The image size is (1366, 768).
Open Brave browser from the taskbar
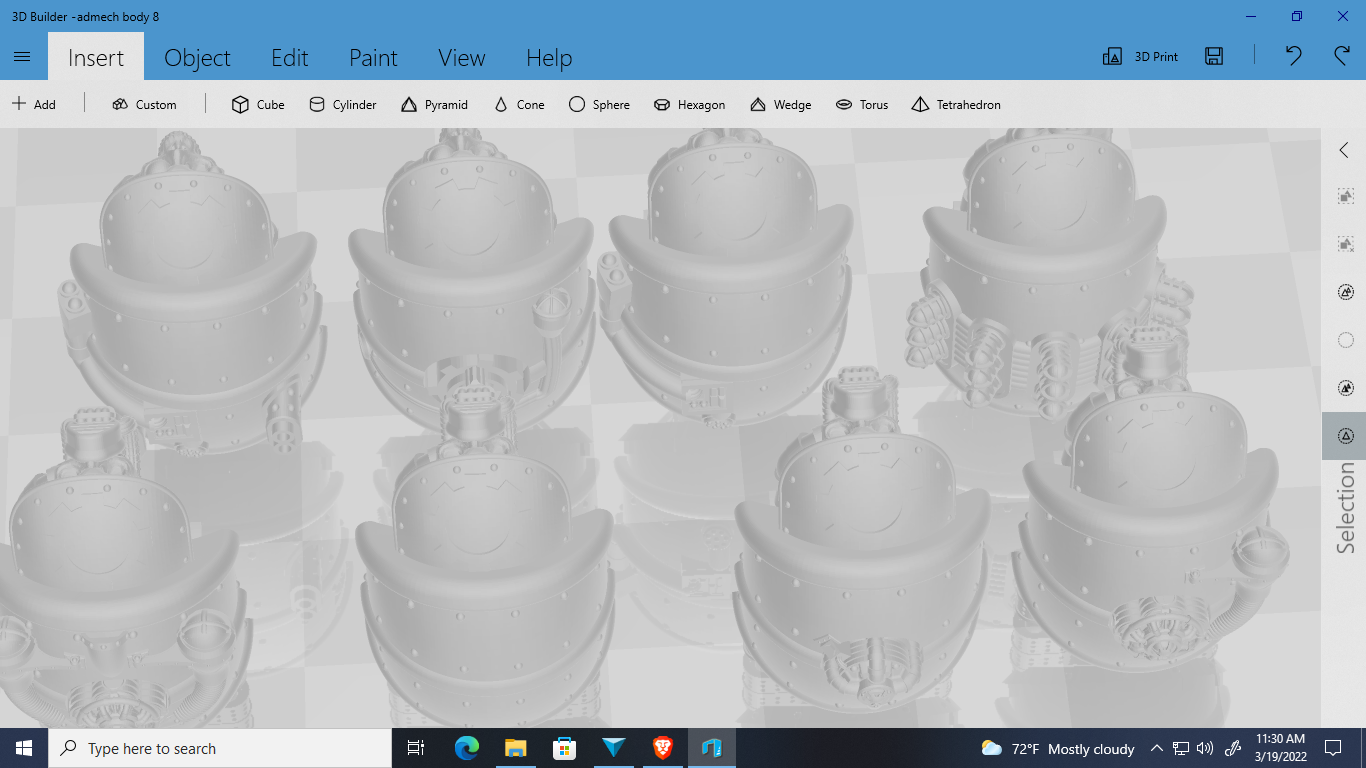[x=662, y=748]
